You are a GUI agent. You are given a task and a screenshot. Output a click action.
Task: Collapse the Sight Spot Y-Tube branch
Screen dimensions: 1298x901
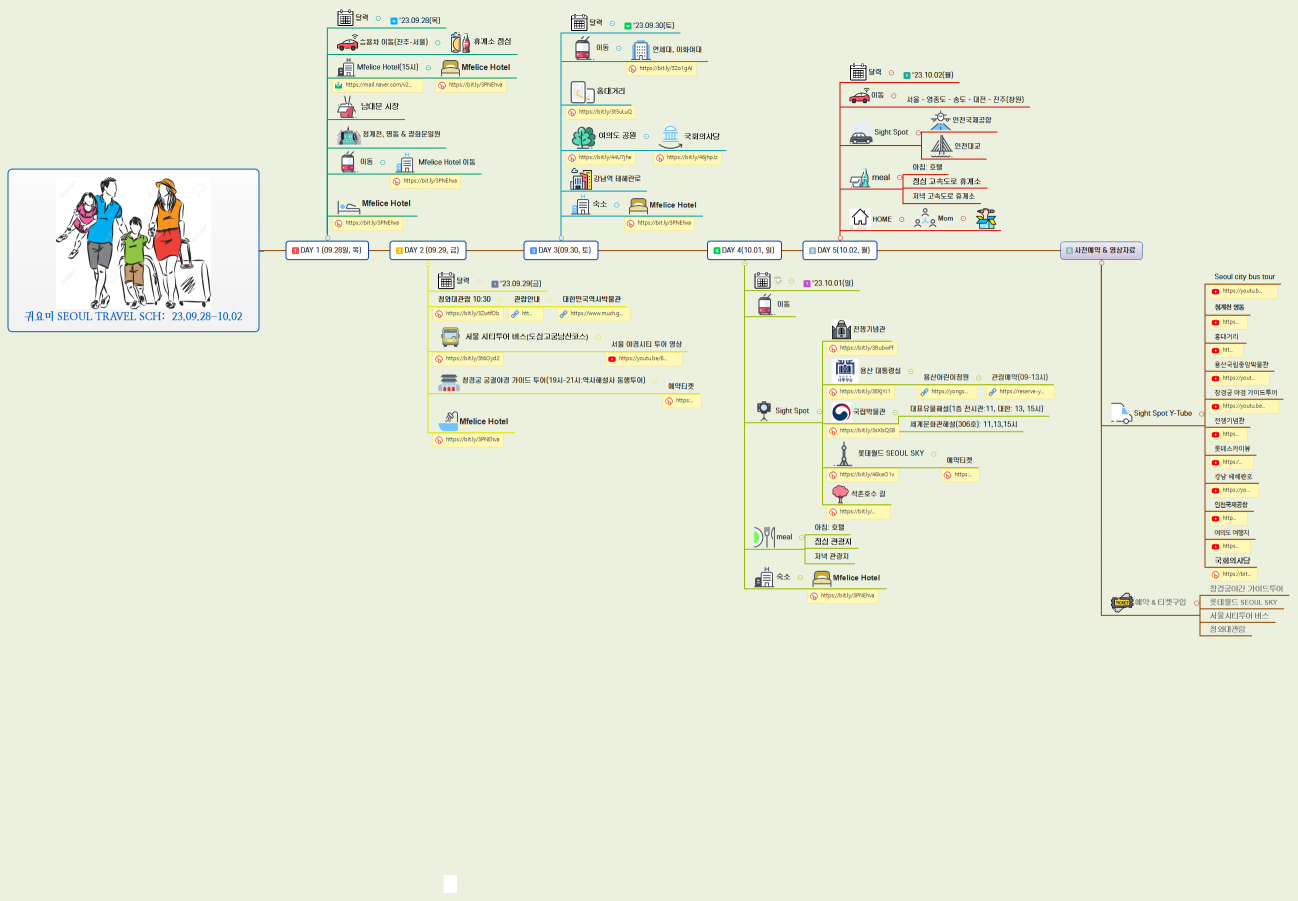pyautogui.click(x=1201, y=413)
